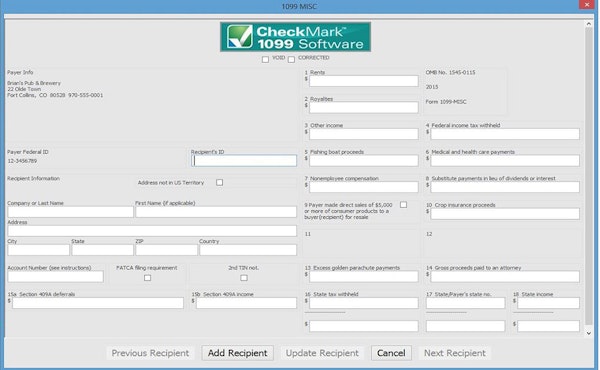Click the payer name Brian's Pub & Brewery
This screenshot has height=370, width=600.
(x=34, y=83)
